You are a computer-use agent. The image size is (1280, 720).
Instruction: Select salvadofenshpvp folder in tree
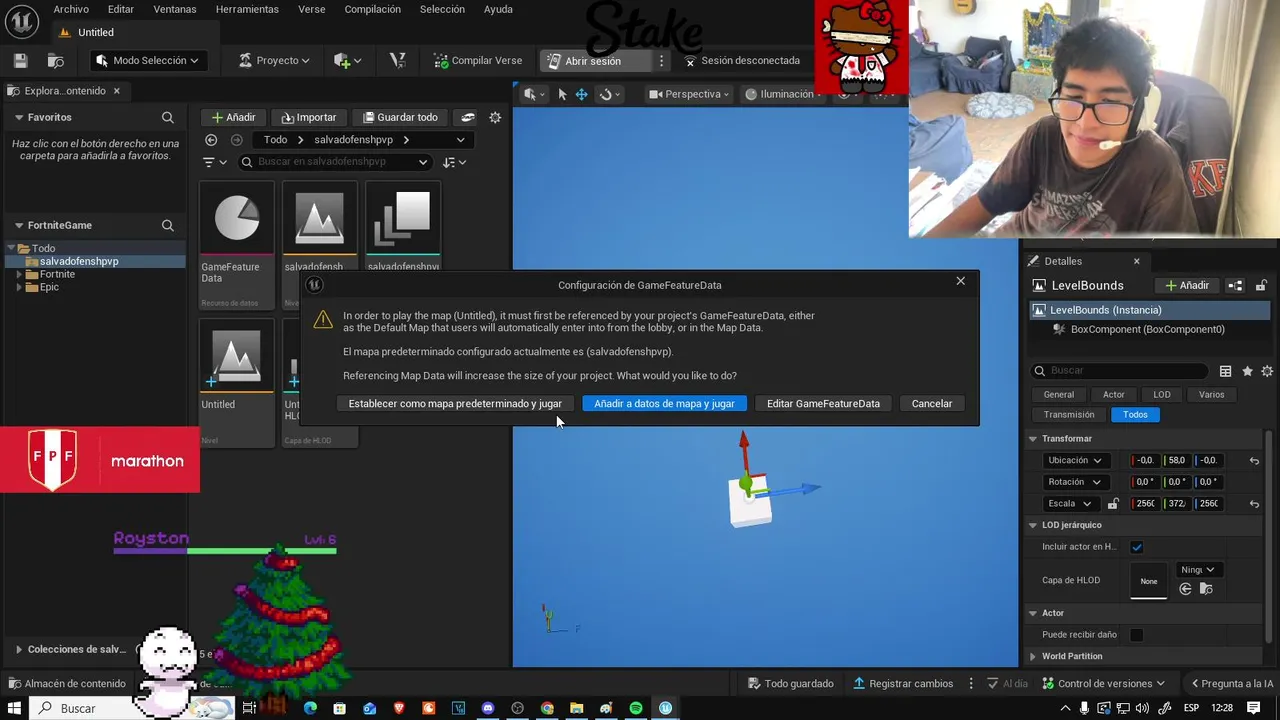click(x=79, y=262)
